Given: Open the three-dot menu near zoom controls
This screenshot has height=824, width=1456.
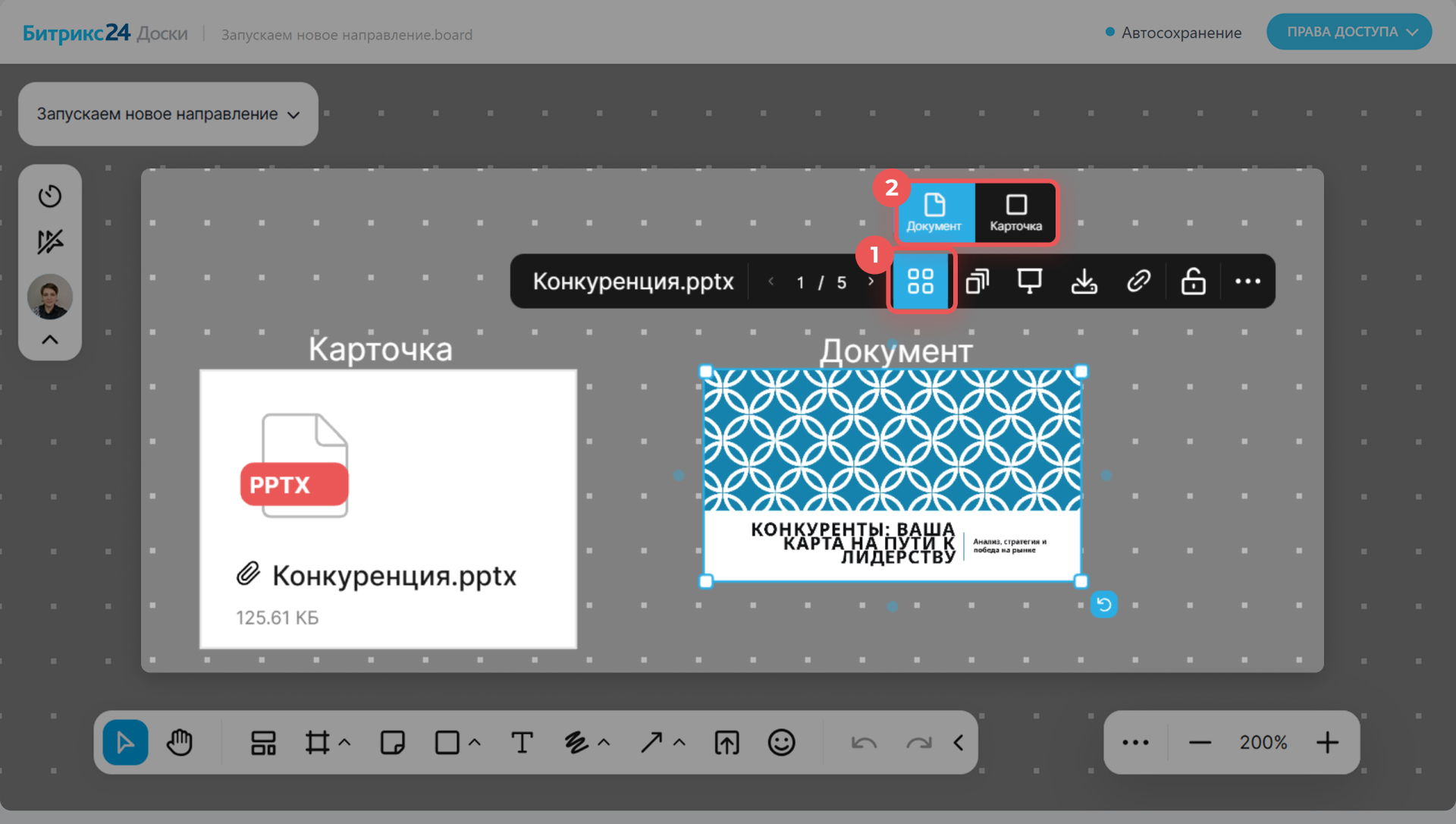Looking at the screenshot, I should click(1135, 742).
